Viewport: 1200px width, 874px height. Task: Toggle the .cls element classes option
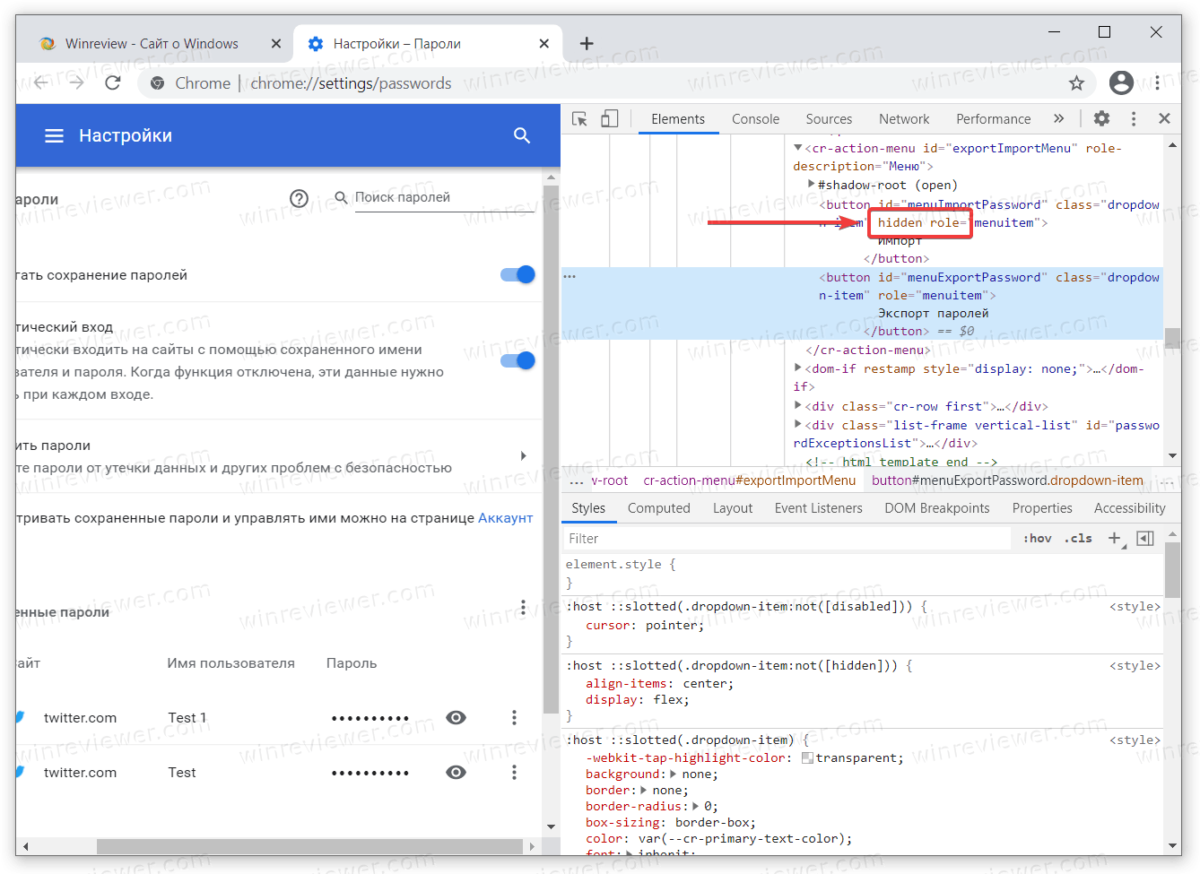coord(1078,538)
